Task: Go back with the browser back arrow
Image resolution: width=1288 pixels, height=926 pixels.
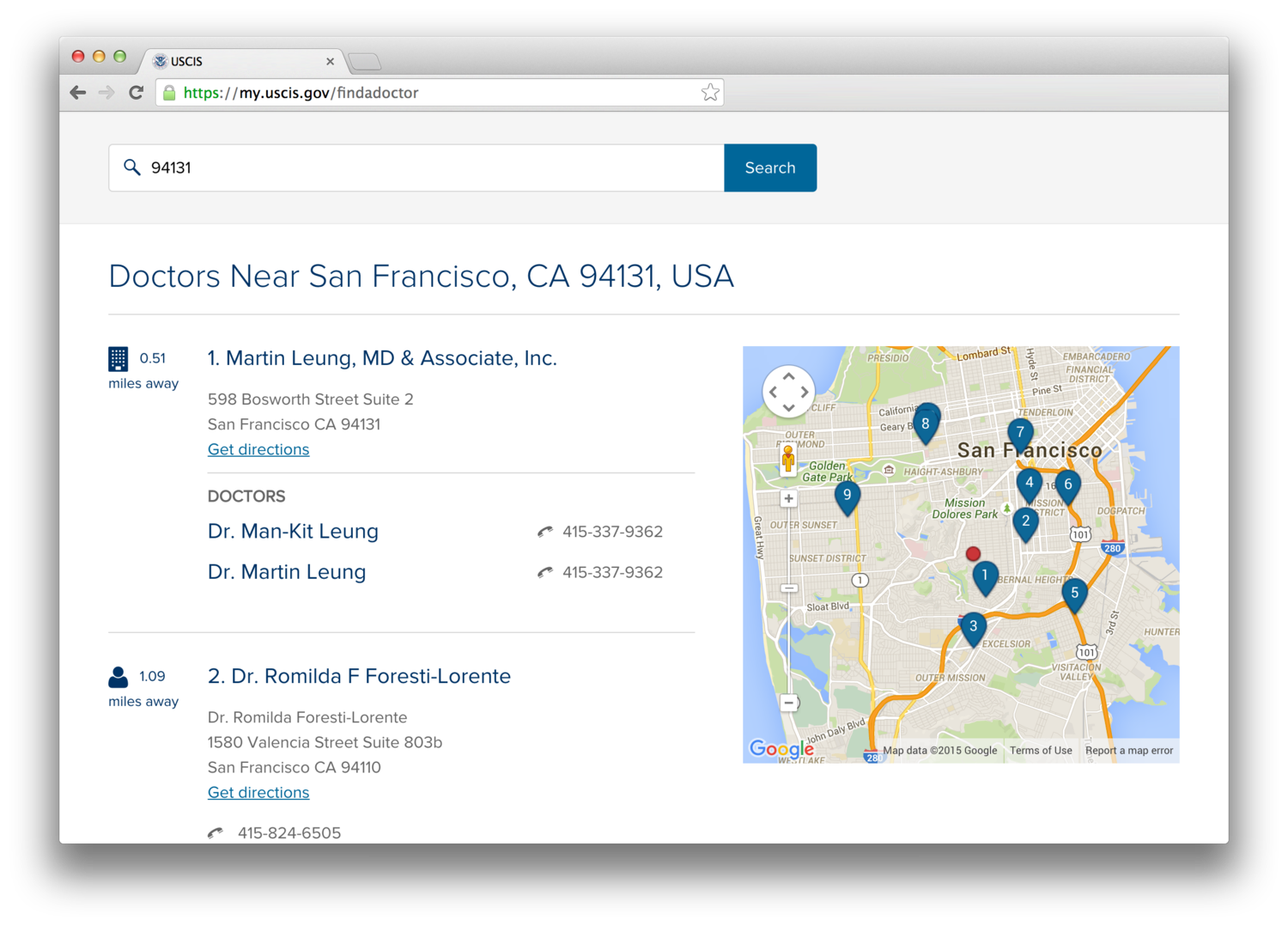Action: pyautogui.click(x=78, y=93)
